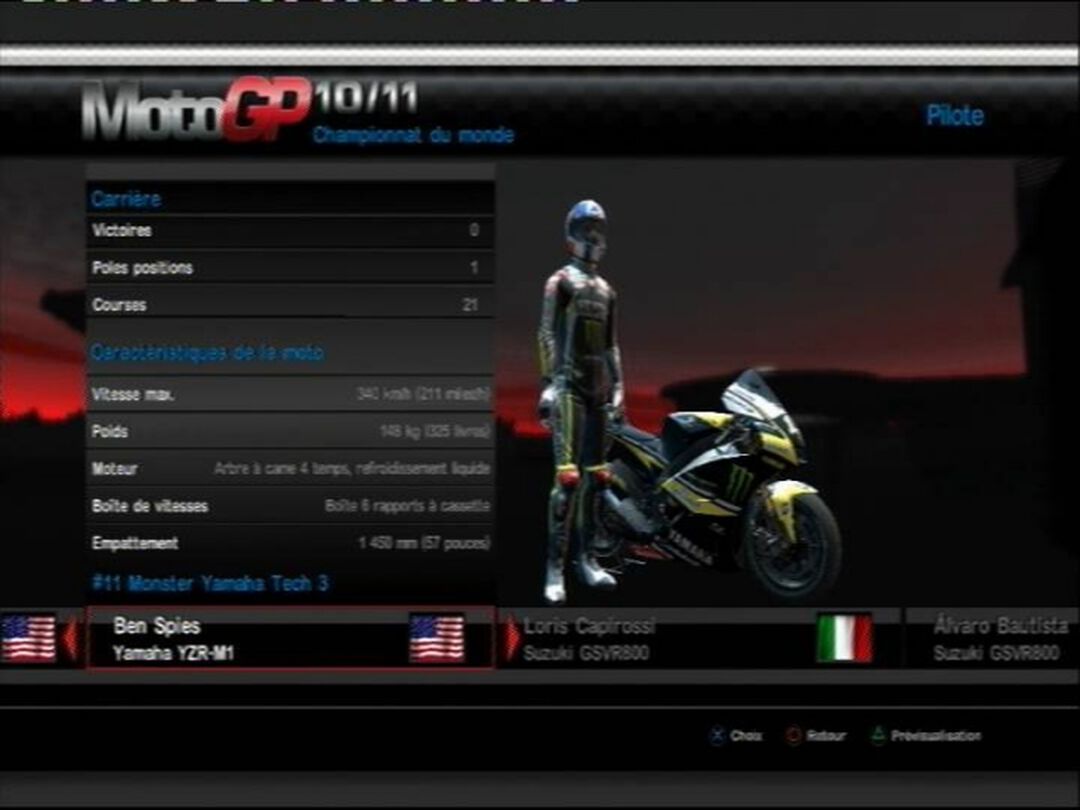Select the Ben Spies Yamaha YZR-M1 card
The height and width of the screenshot is (810, 1080).
290,638
